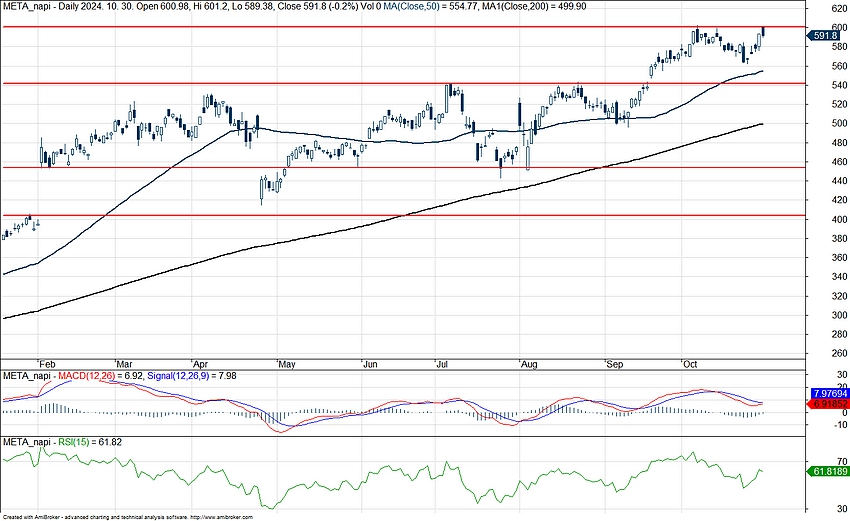Click the Apr label on the time axis
850x521 pixels.
(201, 364)
